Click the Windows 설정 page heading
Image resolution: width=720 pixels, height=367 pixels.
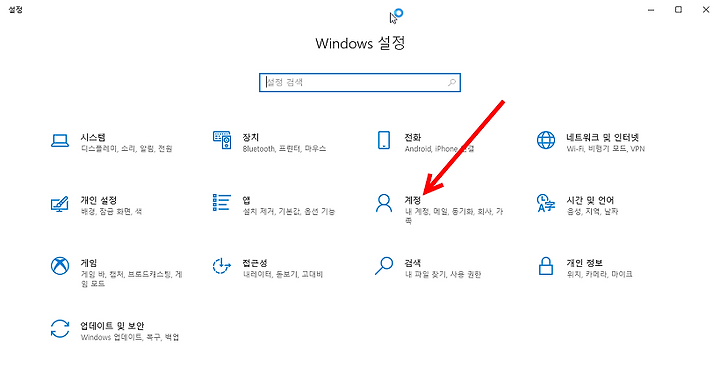[x=360, y=43]
